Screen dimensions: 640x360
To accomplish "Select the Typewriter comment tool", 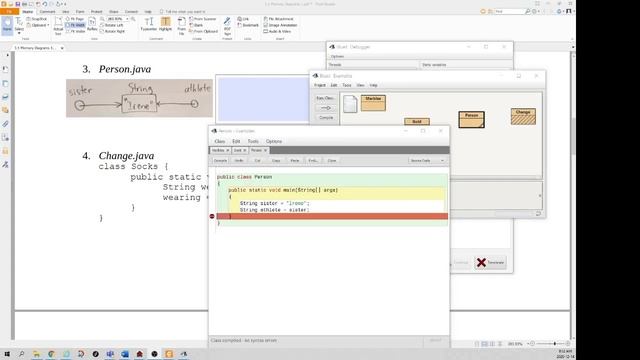I will (149, 24).
